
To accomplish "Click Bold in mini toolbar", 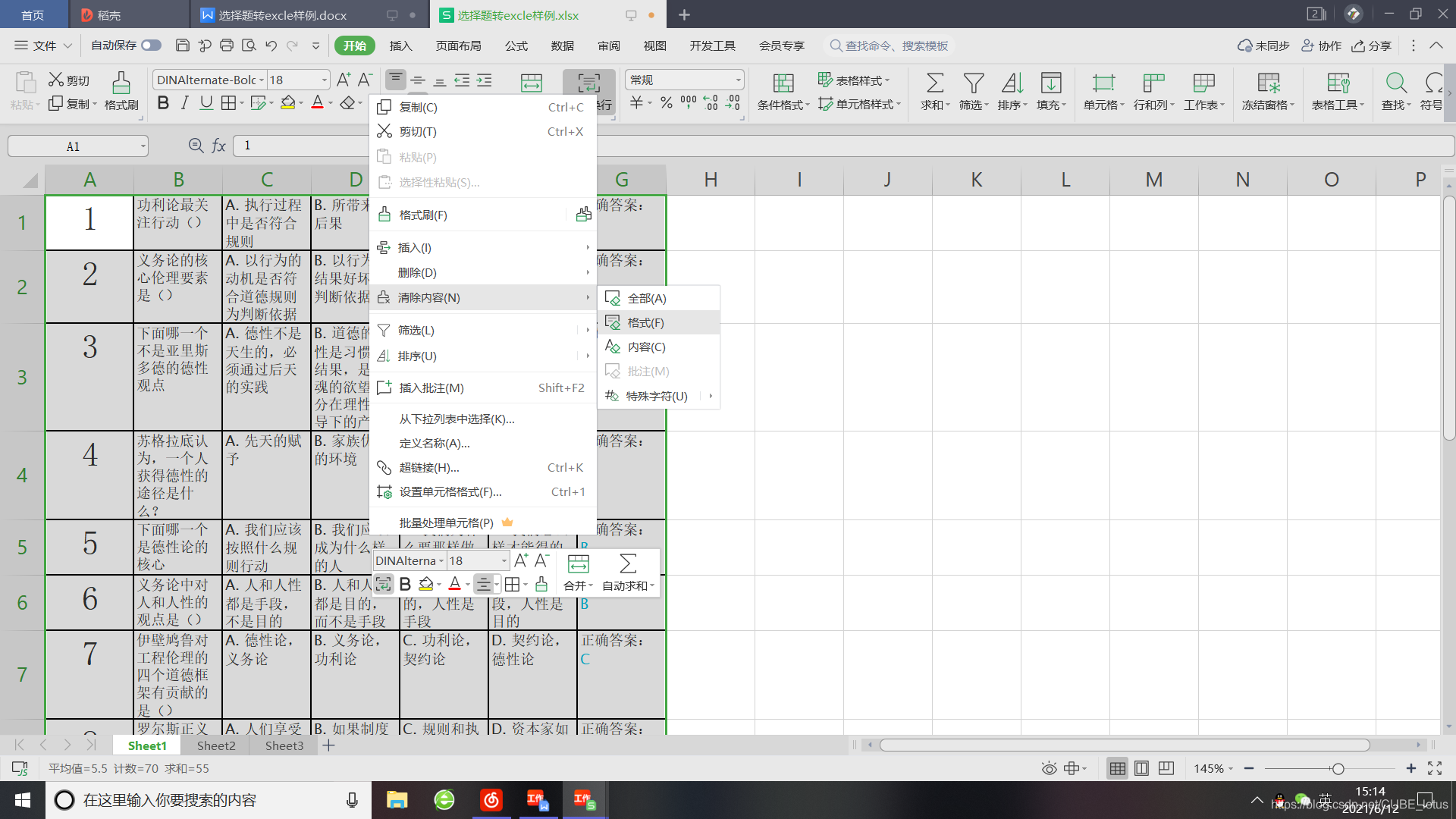I will [405, 584].
